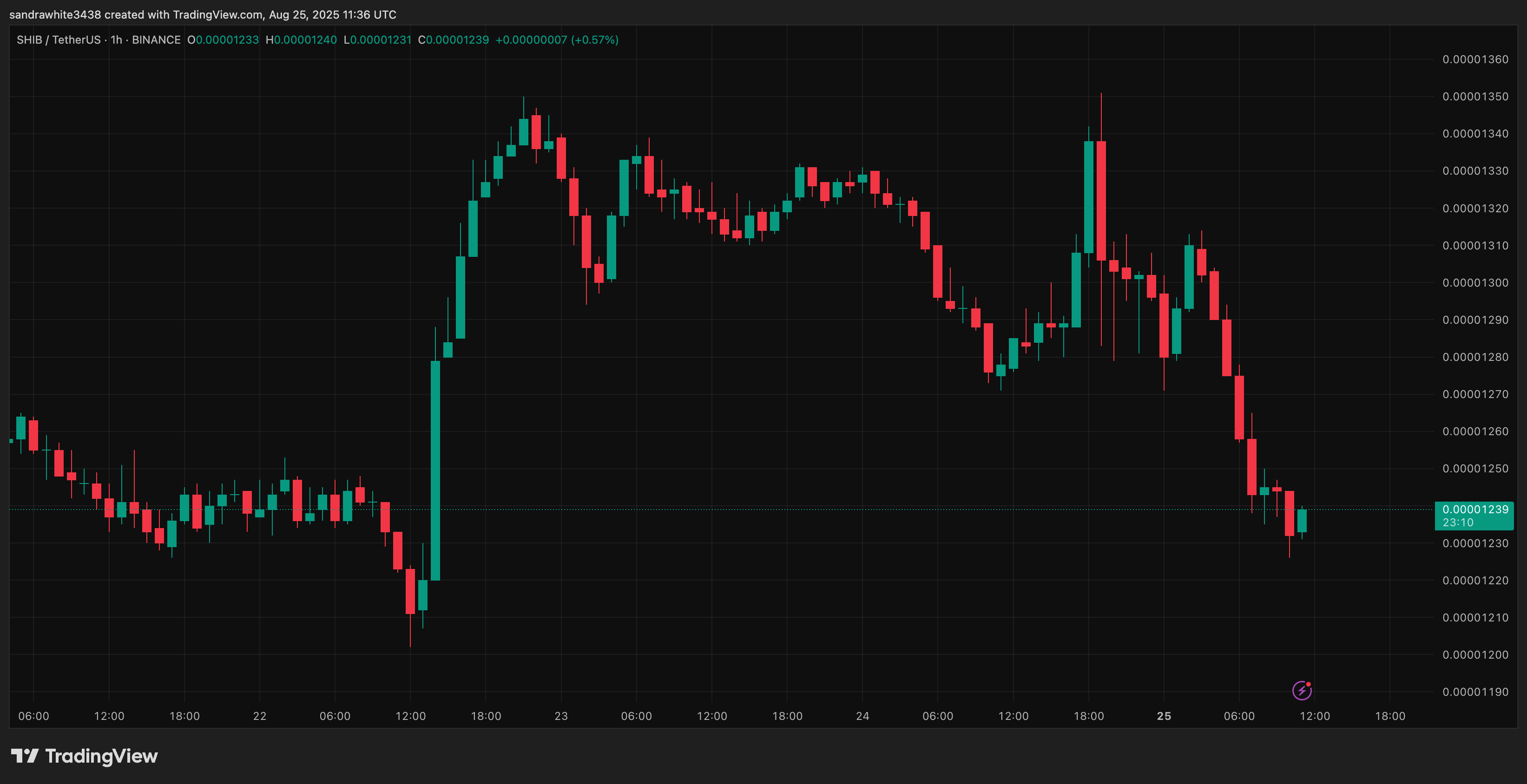Click the purple lightning bolt icon
The width and height of the screenshot is (1527, 784).
(x=1302, y=690)
